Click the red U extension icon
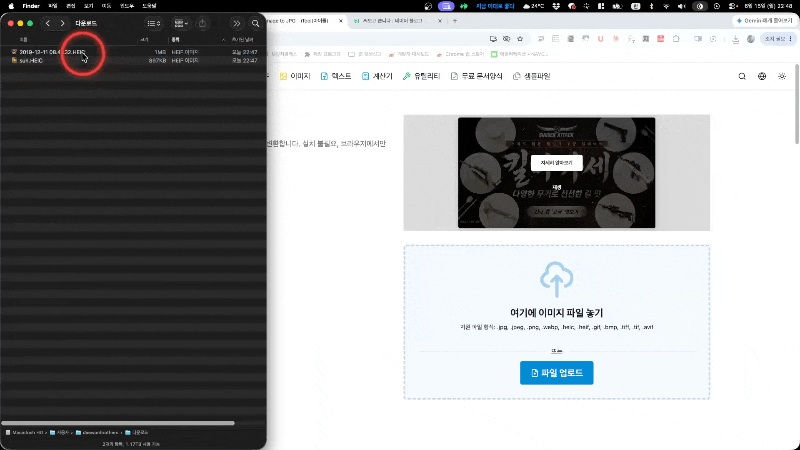This screenshot has width=800, height=450. (601, 39)
